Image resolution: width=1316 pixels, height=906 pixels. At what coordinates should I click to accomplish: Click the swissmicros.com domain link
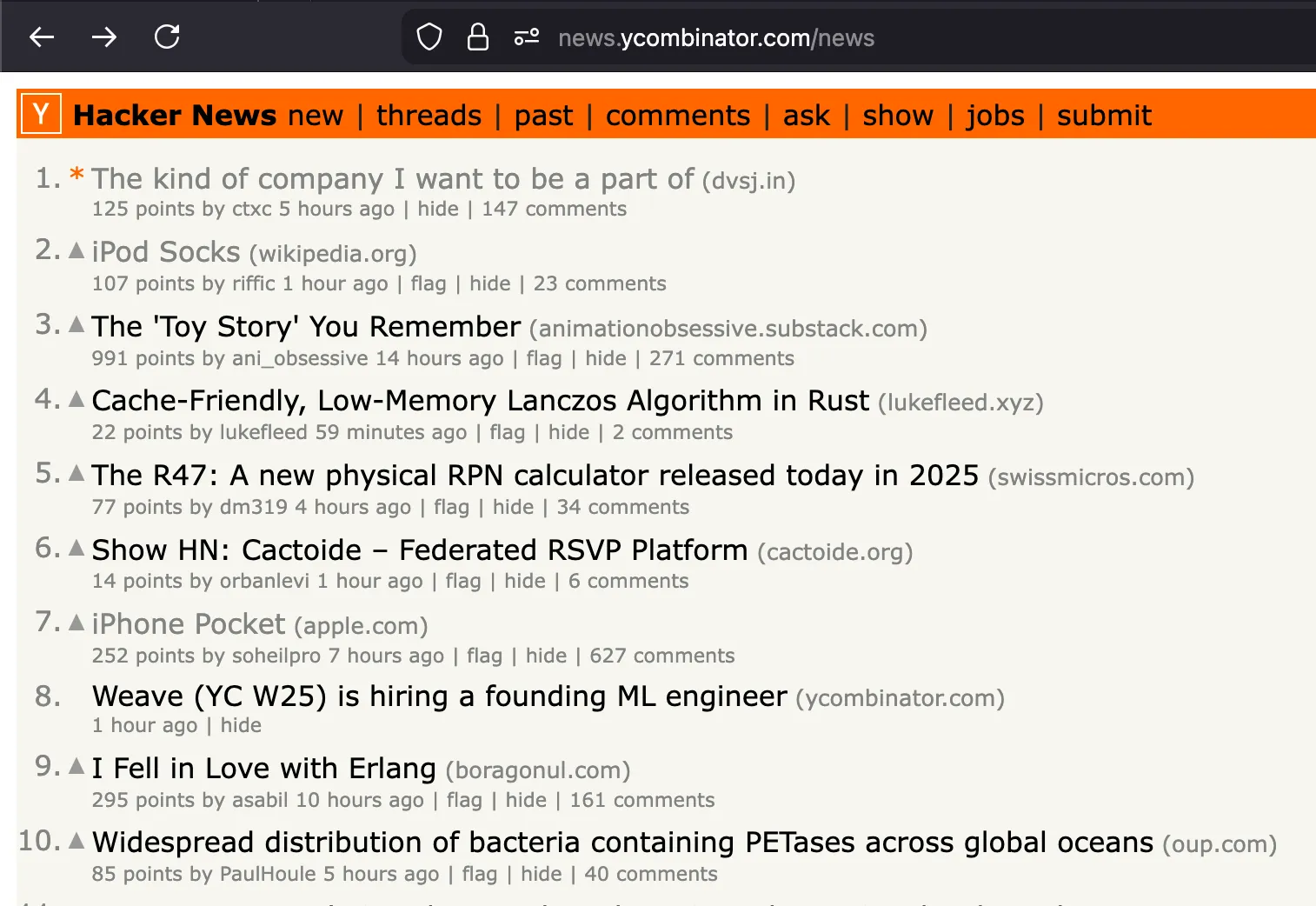(1092, 477)
